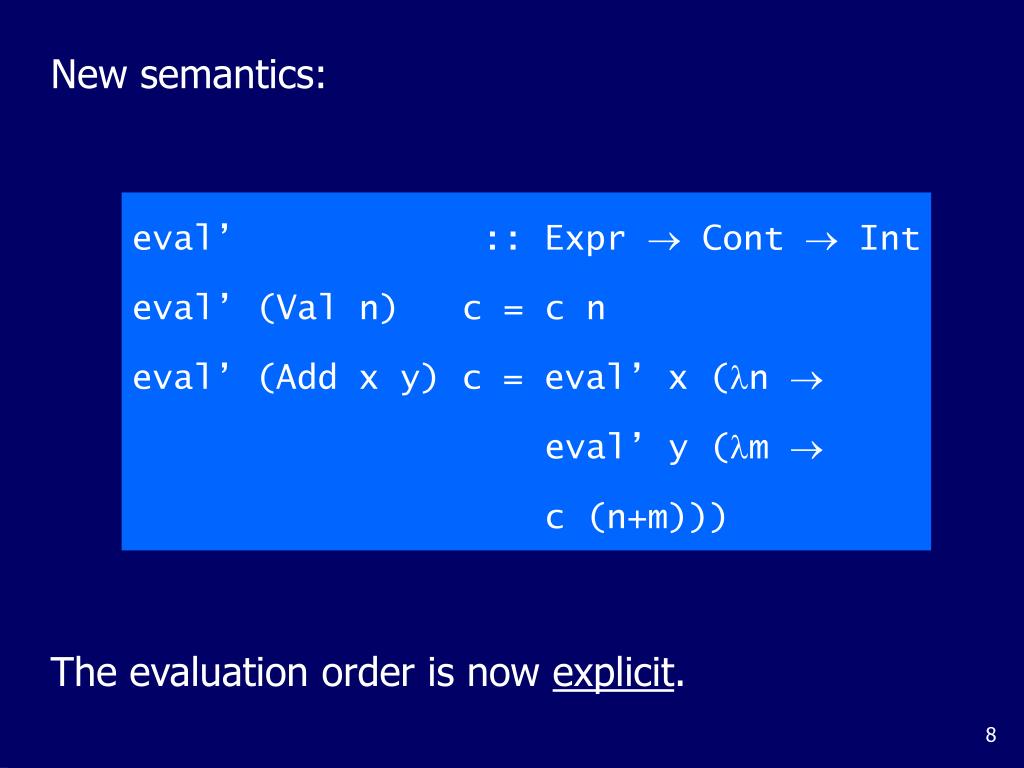Click the 'c (n+m)))' expression
Screen dimensions: 1024x768
click(635, 518)
